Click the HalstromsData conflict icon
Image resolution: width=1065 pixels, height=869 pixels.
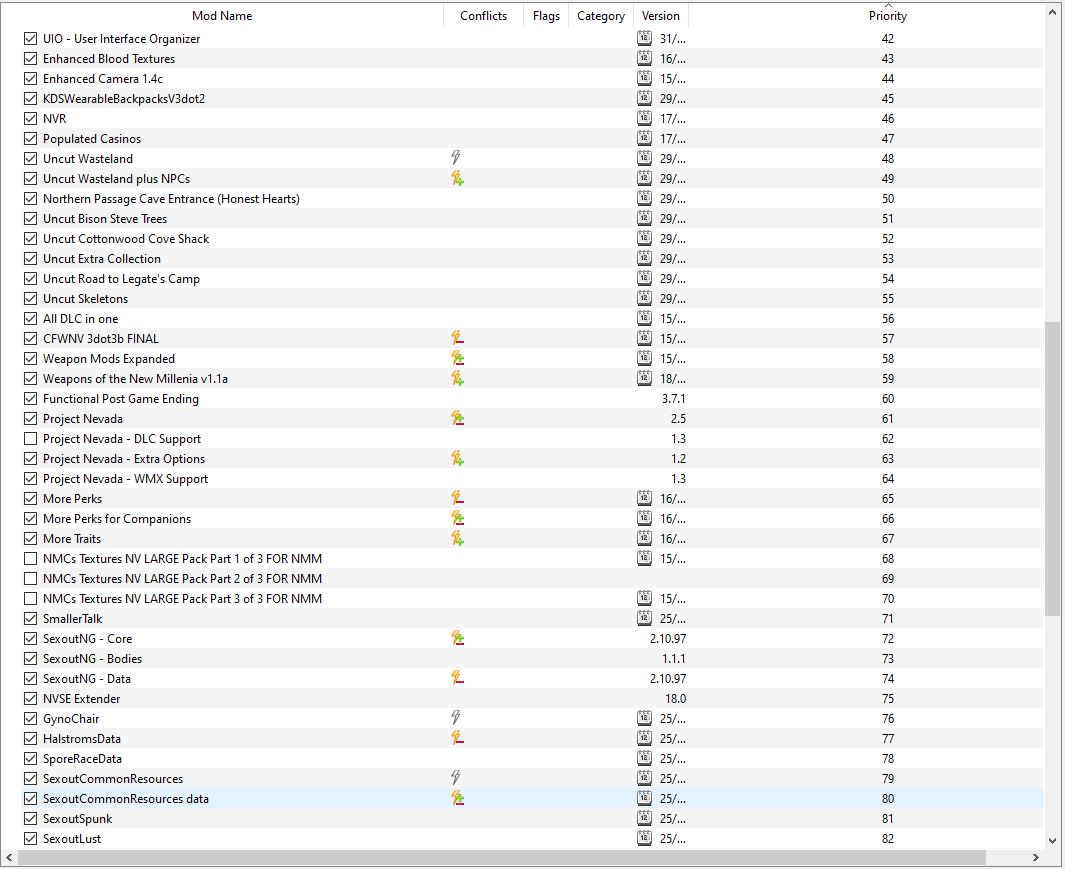[x=457, y=739]
